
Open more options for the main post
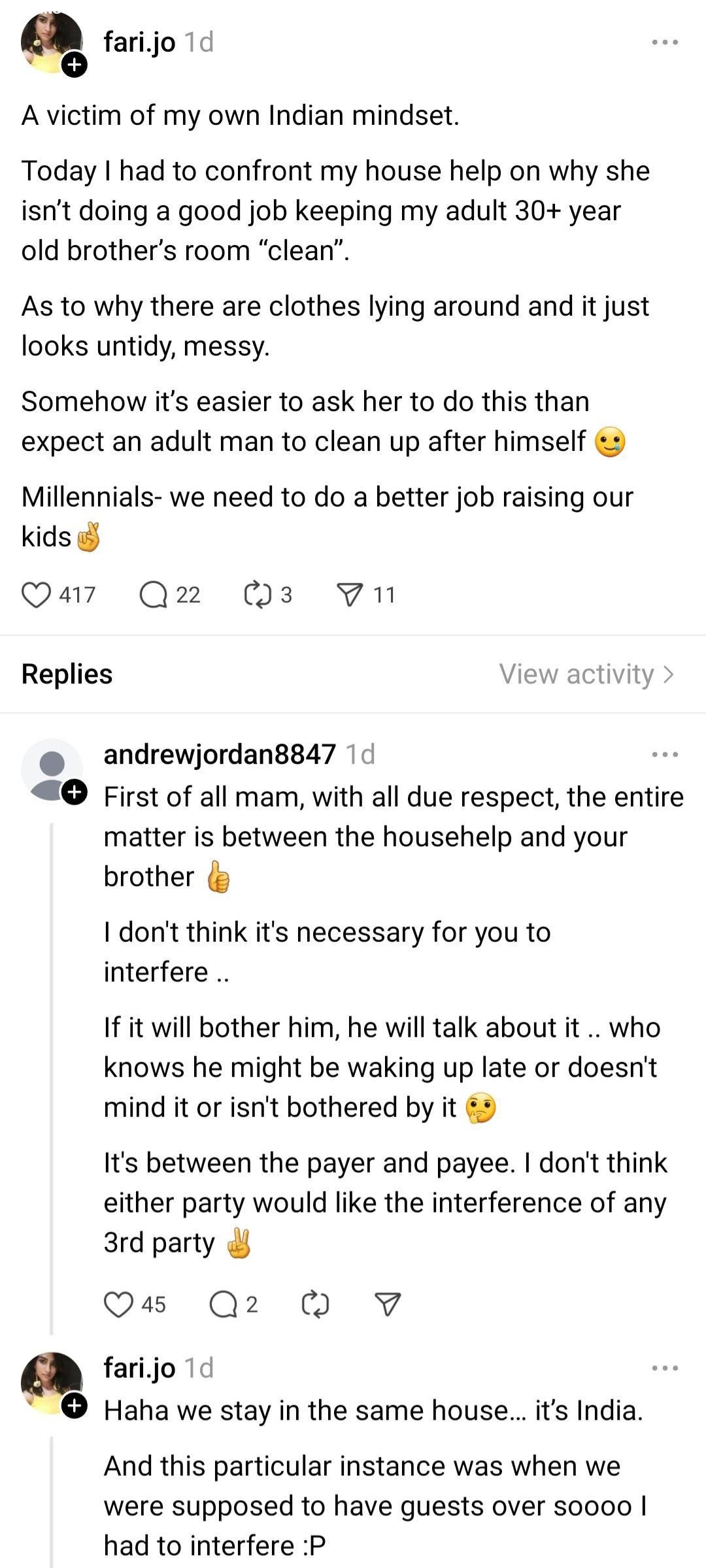coord(665,42)
